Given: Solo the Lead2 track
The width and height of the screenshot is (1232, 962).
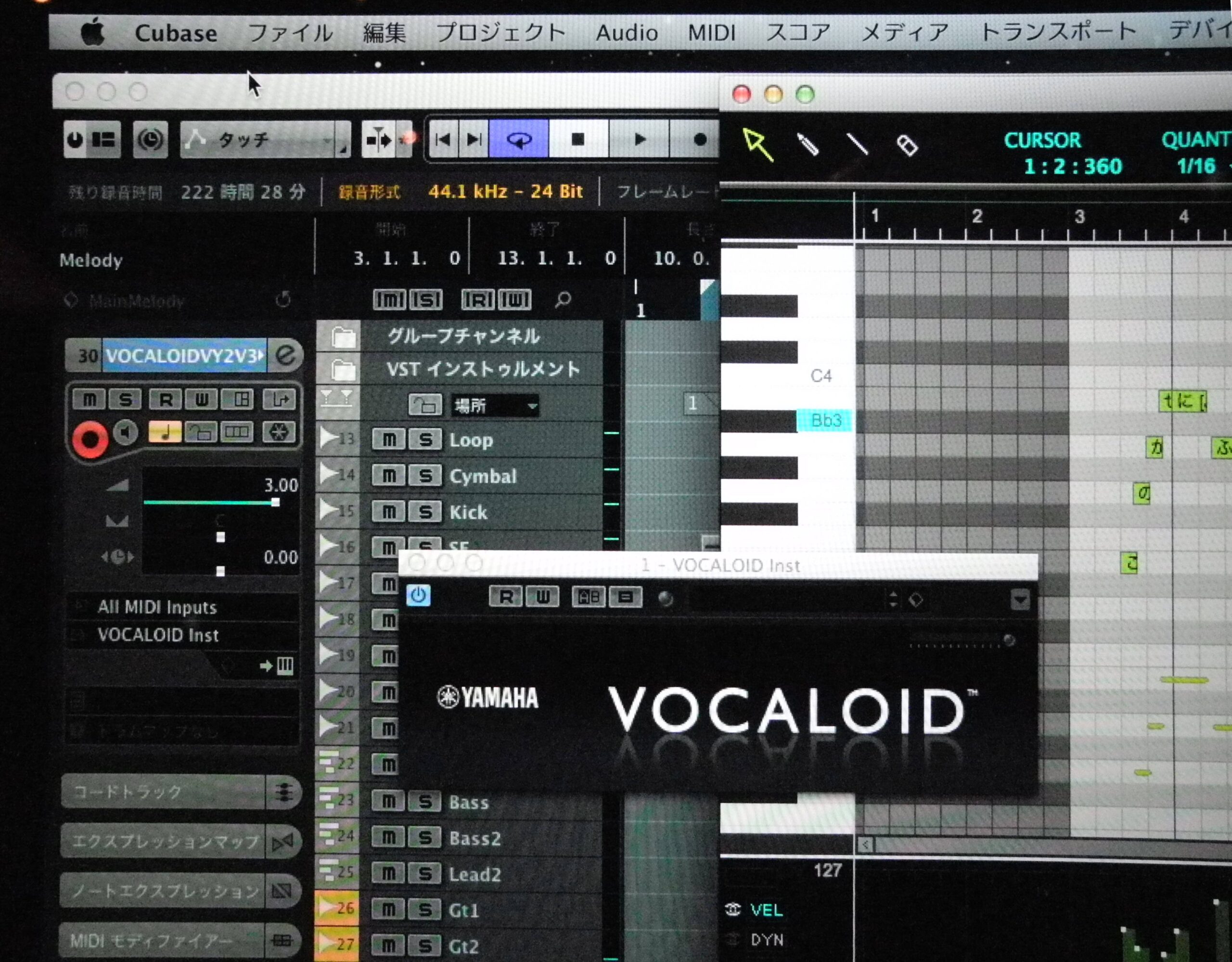Looking at the screenshot, I should [x=425, y=874].
